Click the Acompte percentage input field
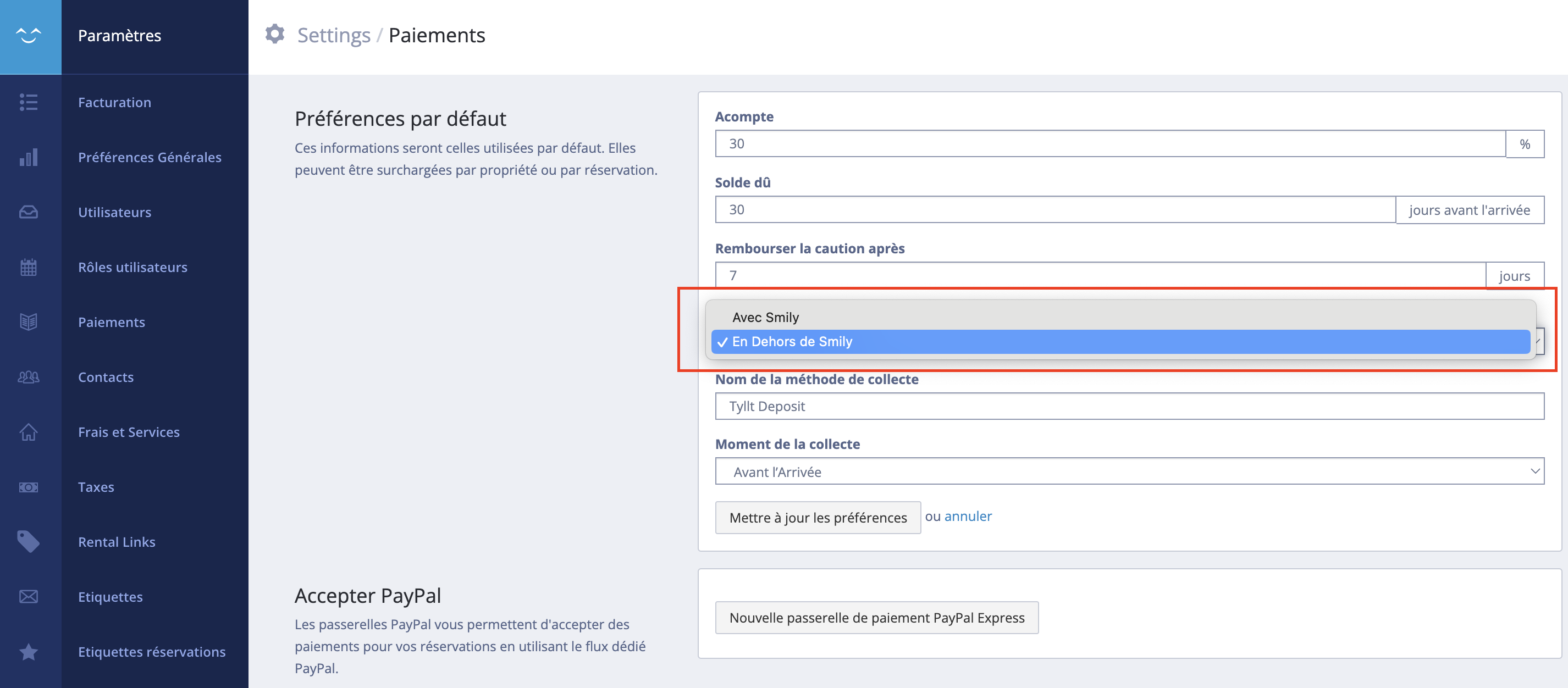The width and height of the screenshot is (1568, 688). pyautogui.click(x=1110, y=143)
